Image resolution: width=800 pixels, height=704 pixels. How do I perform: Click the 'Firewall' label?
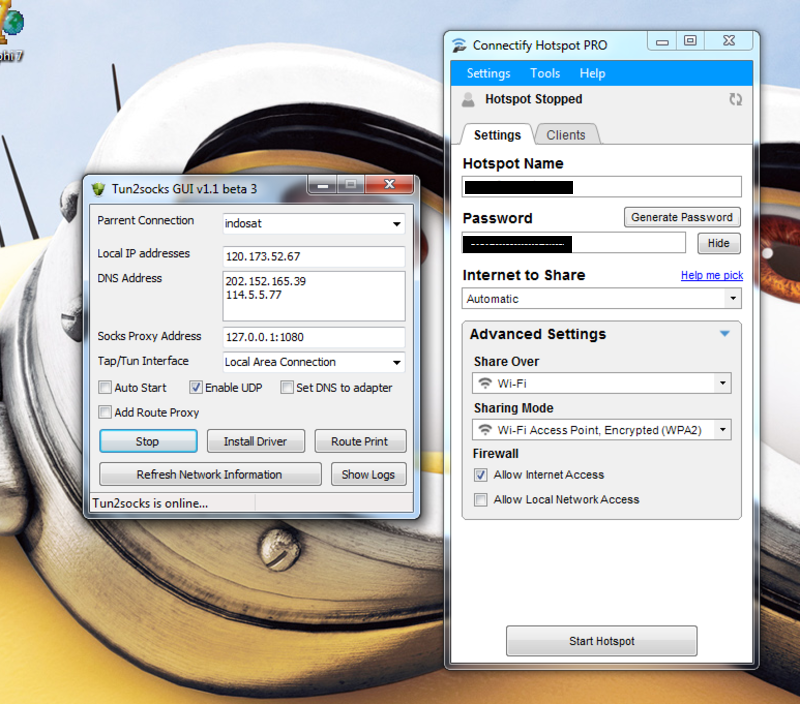click(495, 454)
